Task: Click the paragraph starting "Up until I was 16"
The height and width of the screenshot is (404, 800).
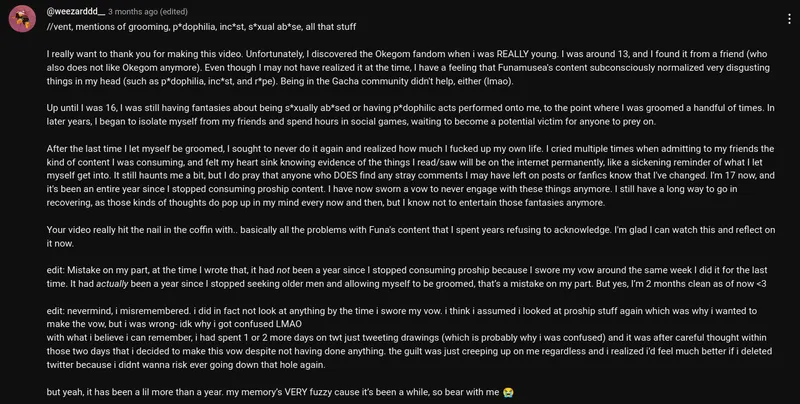Action: pos(400,120)
